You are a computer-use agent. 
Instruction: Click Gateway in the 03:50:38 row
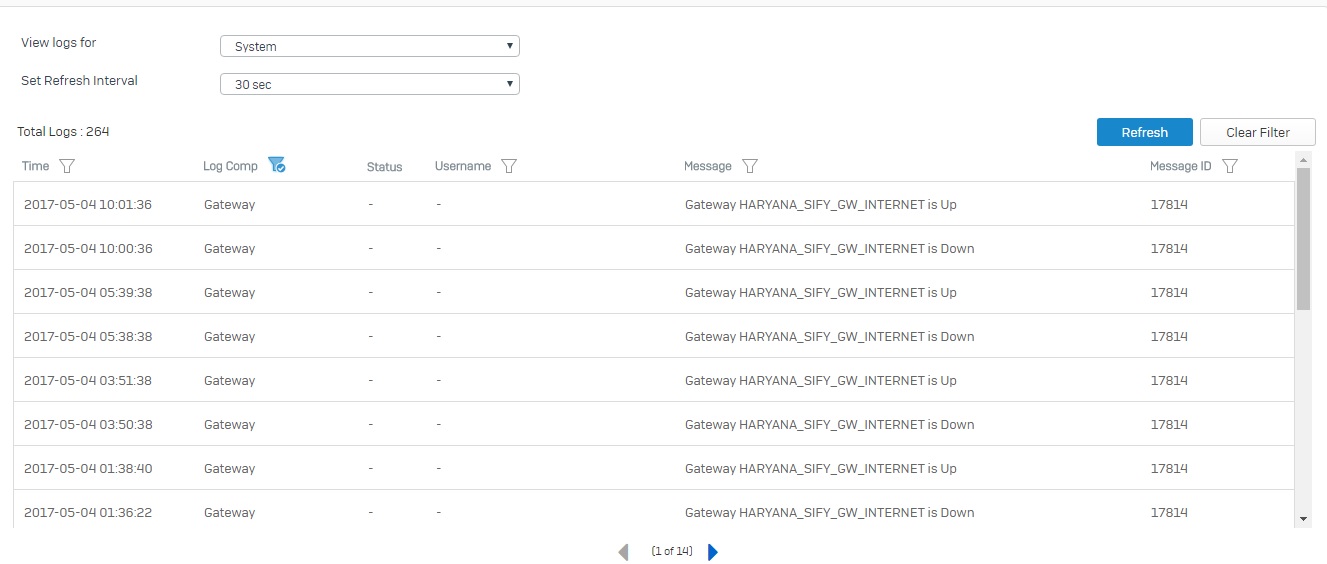(x=229, y=424)
